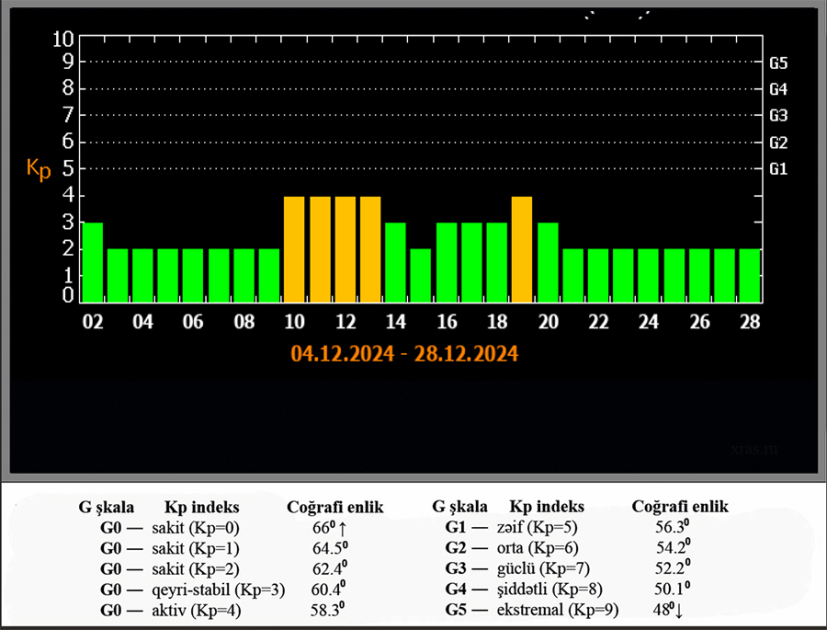The height and width of the screenshot is (630, 827).
Task: Select the green bar above date 22
Action: 598,275
